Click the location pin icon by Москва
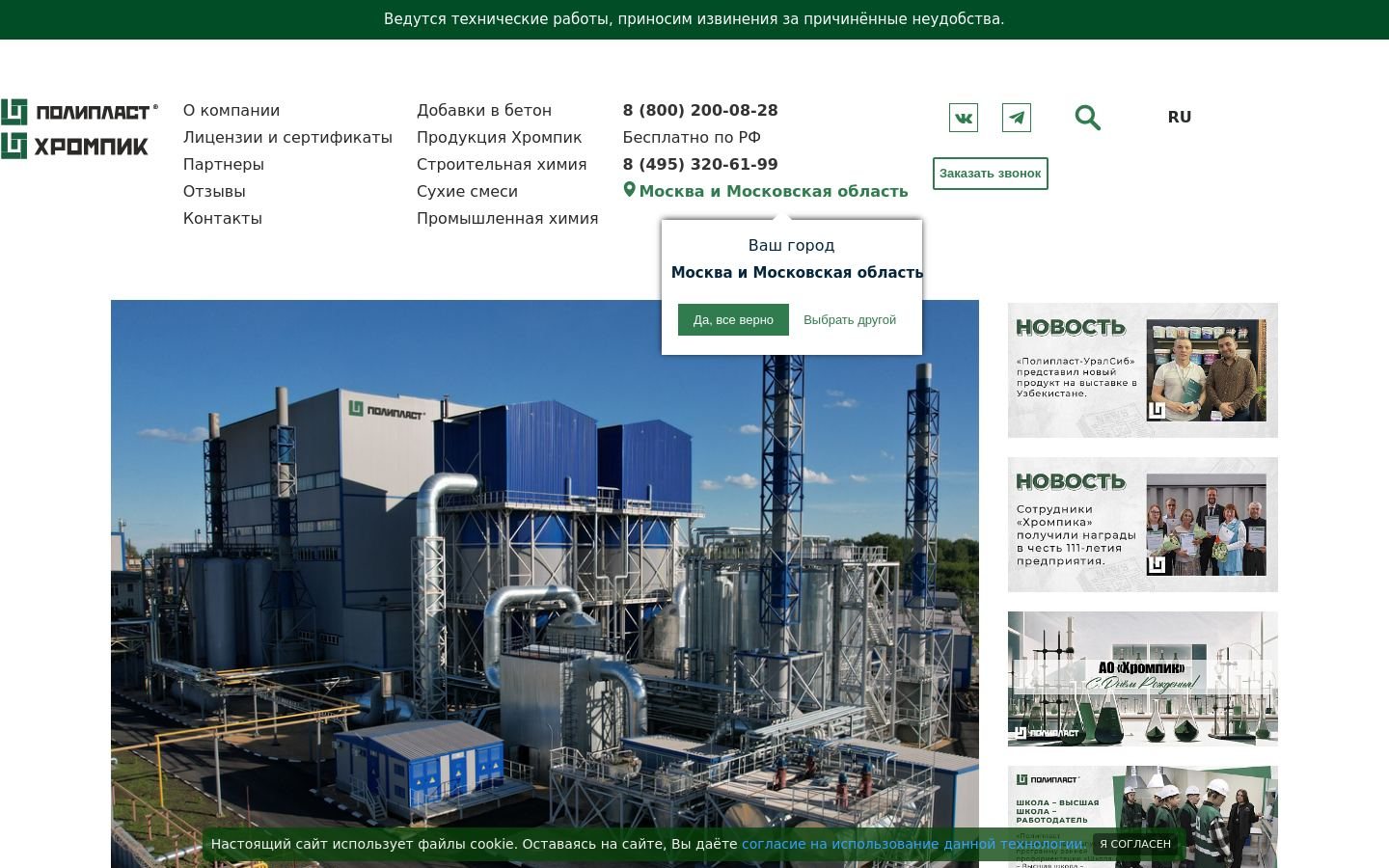 pos(629,190)
